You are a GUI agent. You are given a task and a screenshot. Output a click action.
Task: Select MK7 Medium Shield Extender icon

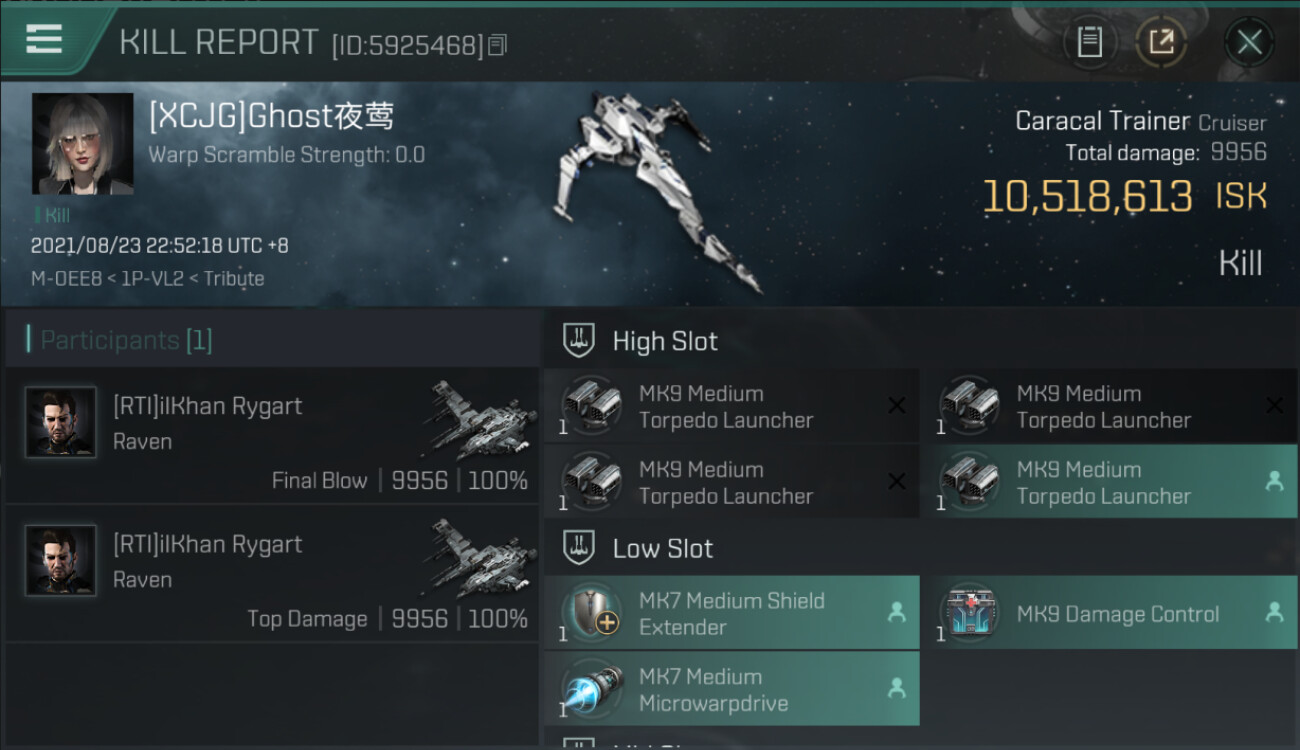point(591,613)
